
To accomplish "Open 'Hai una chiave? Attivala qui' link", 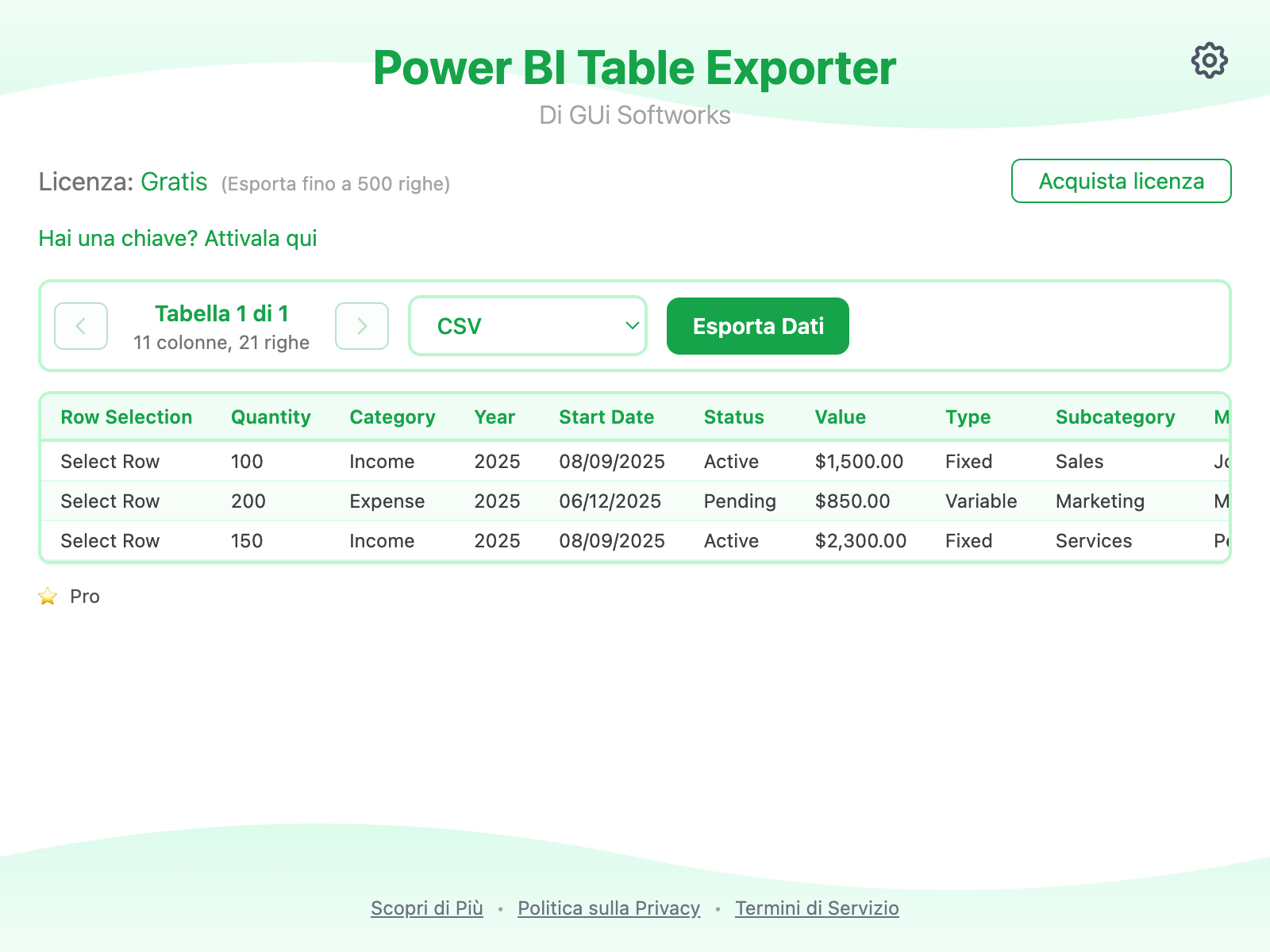I will [x=178, y=239].
